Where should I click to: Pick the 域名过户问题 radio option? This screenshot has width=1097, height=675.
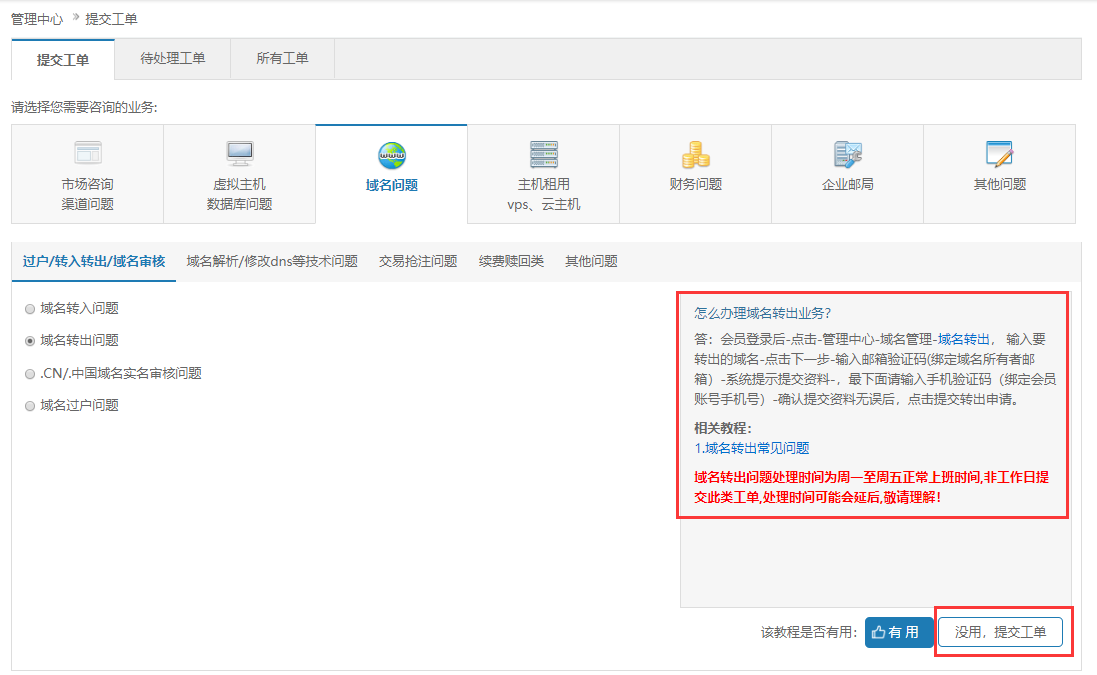point(30,405)
